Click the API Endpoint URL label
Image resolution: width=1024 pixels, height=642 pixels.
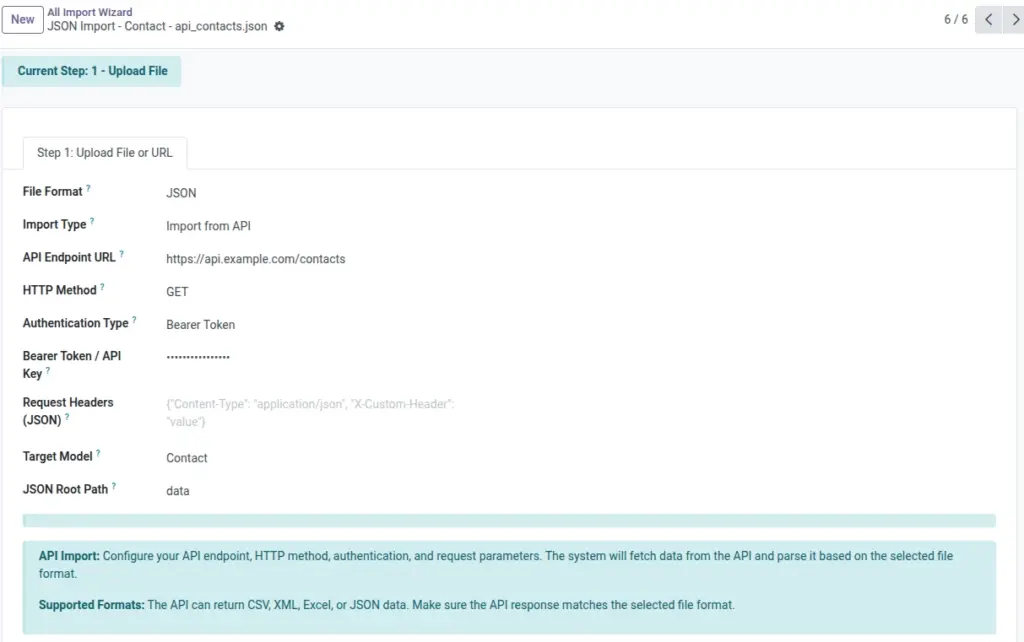[69, 257]
